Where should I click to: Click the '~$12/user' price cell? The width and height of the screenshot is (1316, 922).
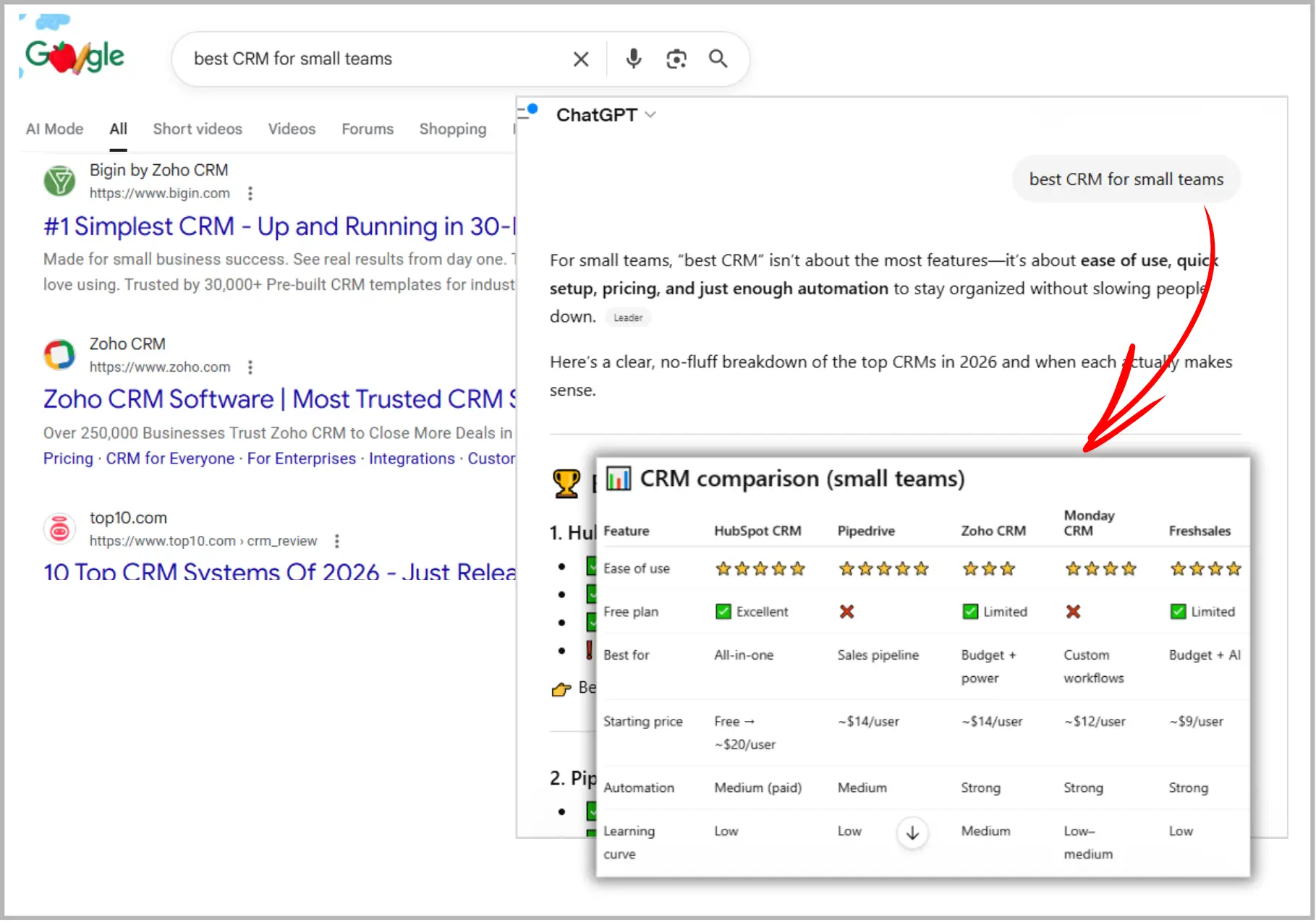1095,721
